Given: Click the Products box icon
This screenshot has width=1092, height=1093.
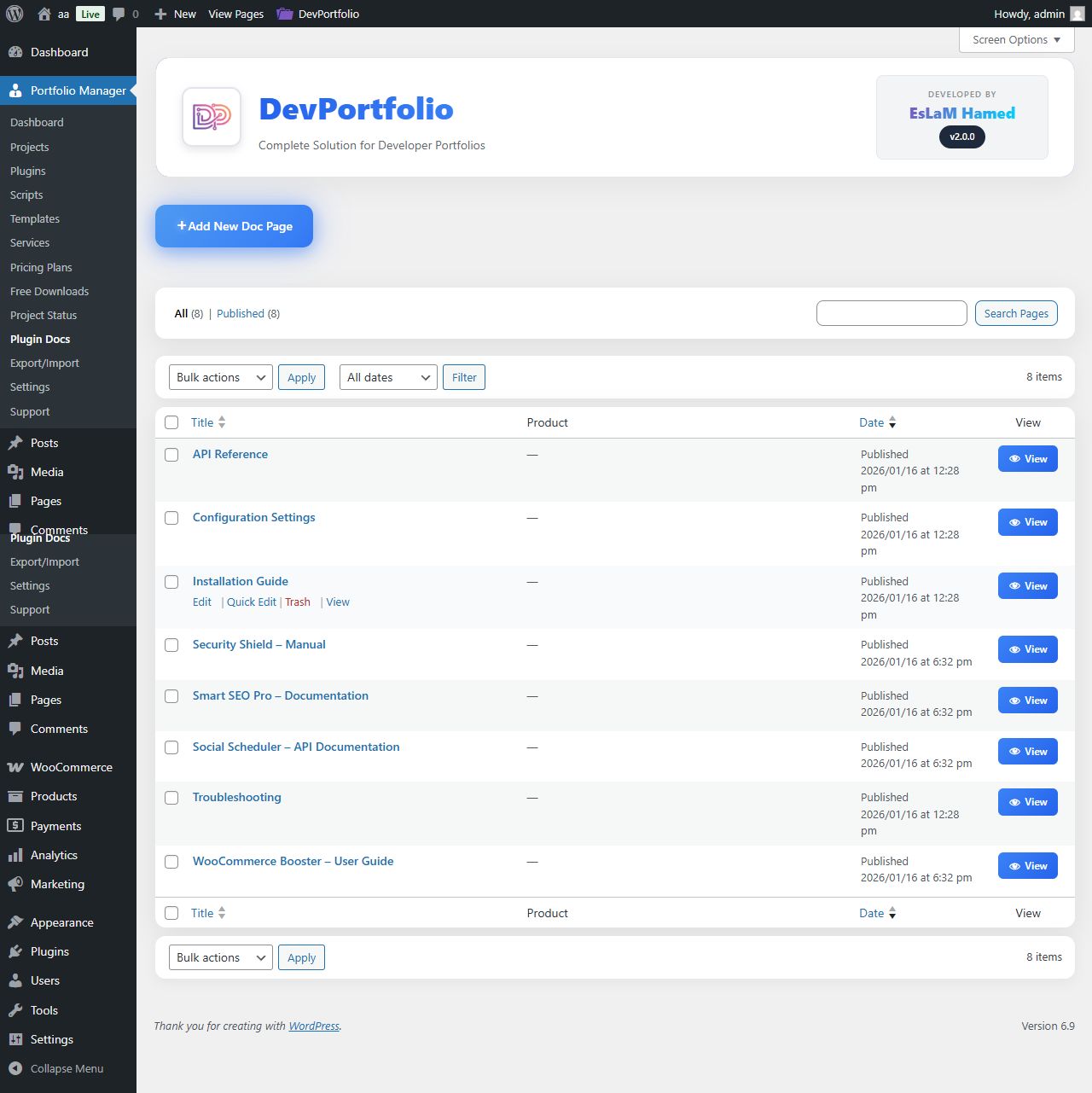Looking at the screenshot, I should (15, 796).
